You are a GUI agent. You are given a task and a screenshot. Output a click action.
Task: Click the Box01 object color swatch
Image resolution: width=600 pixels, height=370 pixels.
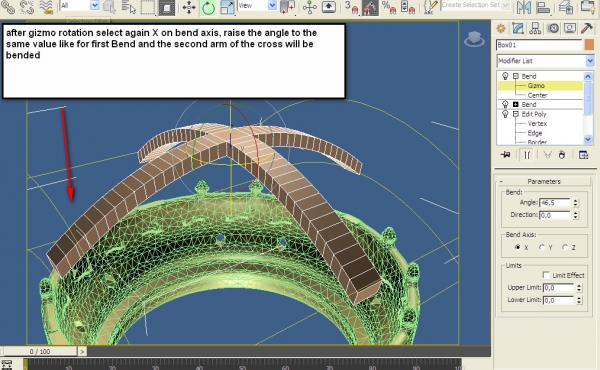point(589,45)
